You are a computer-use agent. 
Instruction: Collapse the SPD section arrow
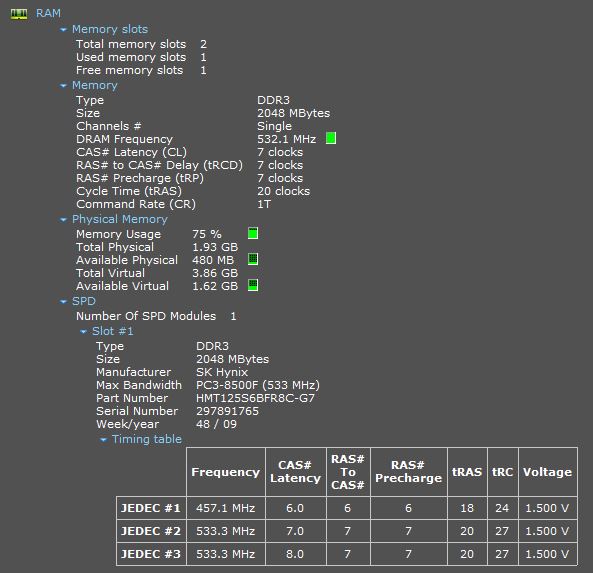63,302
